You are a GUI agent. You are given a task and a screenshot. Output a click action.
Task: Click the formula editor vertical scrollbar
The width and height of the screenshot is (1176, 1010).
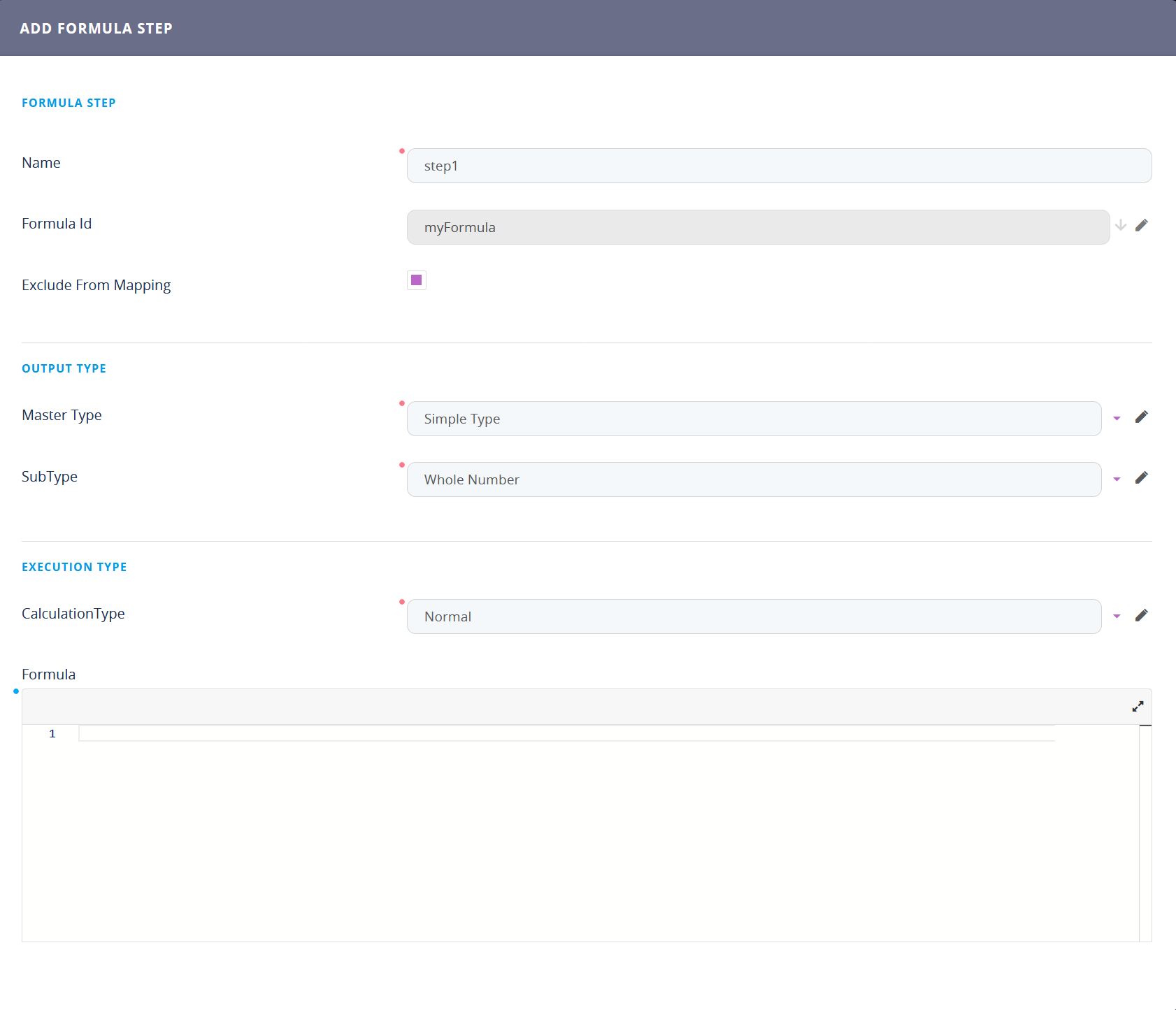(1145, 832)
